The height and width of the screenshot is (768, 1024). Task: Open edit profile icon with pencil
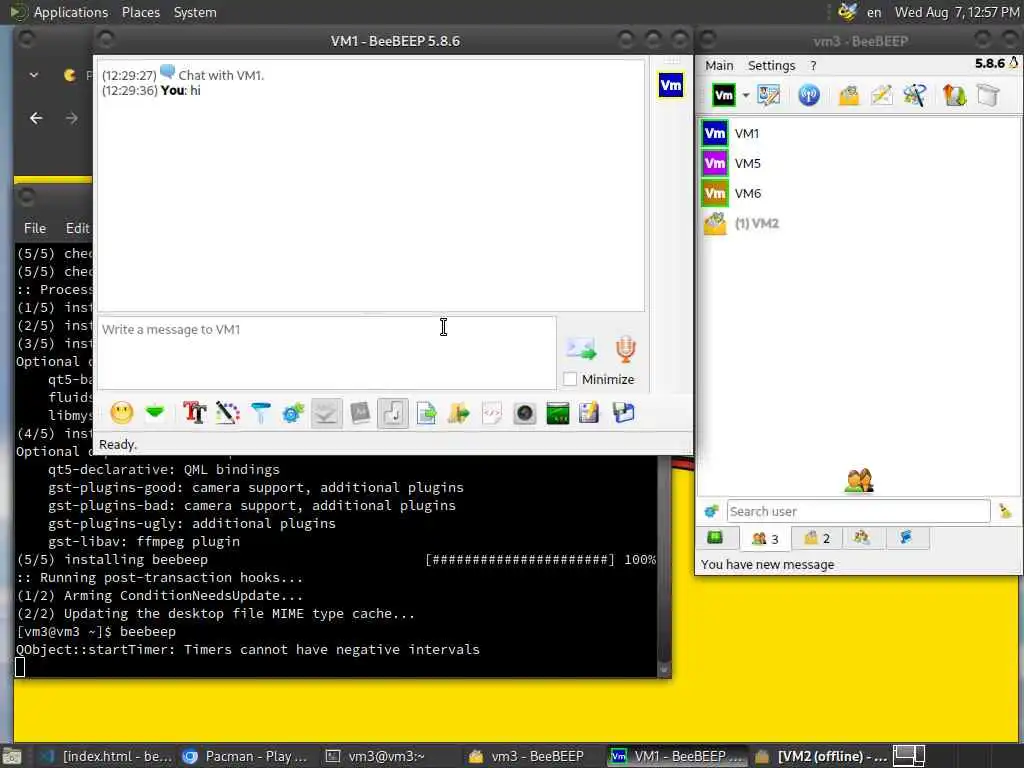769,95
